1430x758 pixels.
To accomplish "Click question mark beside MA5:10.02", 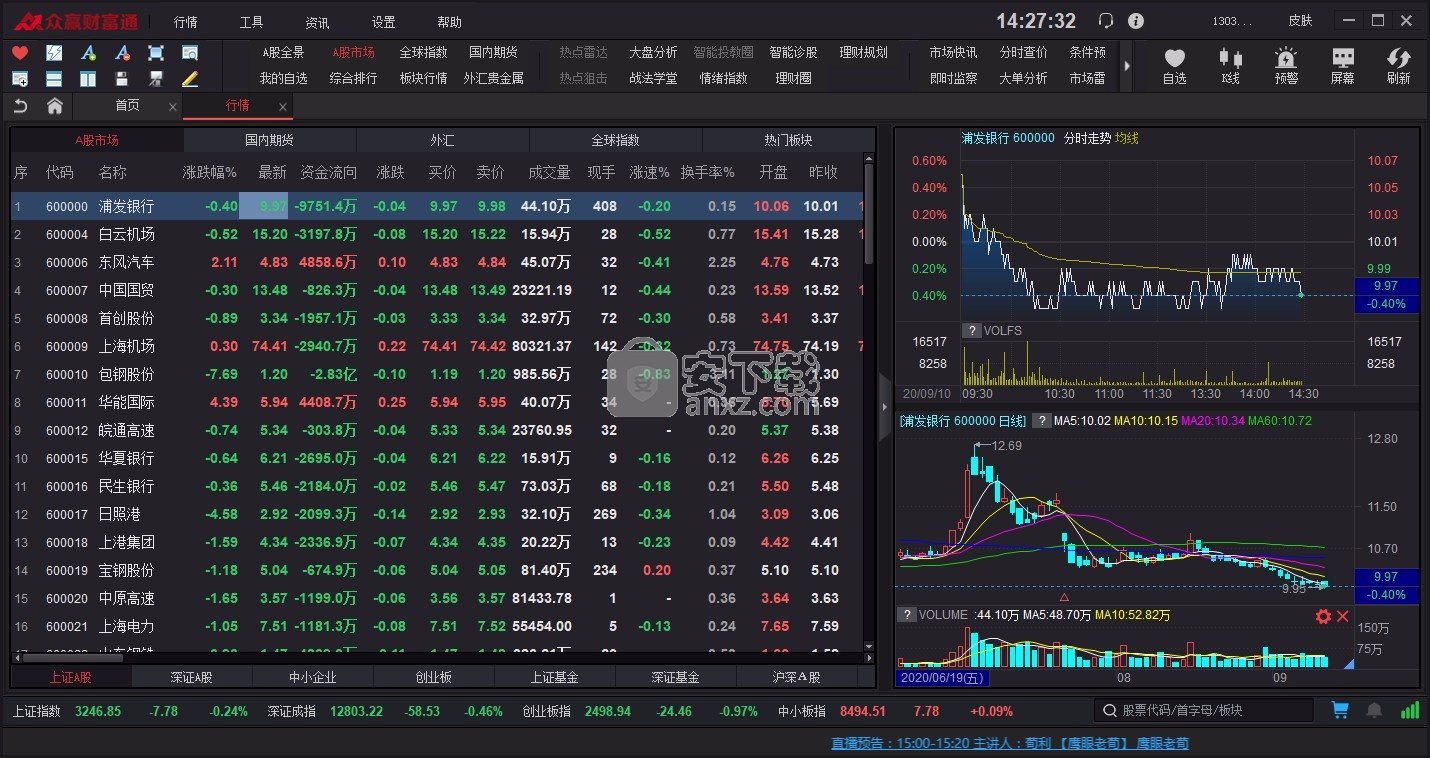I will 1041,421.
